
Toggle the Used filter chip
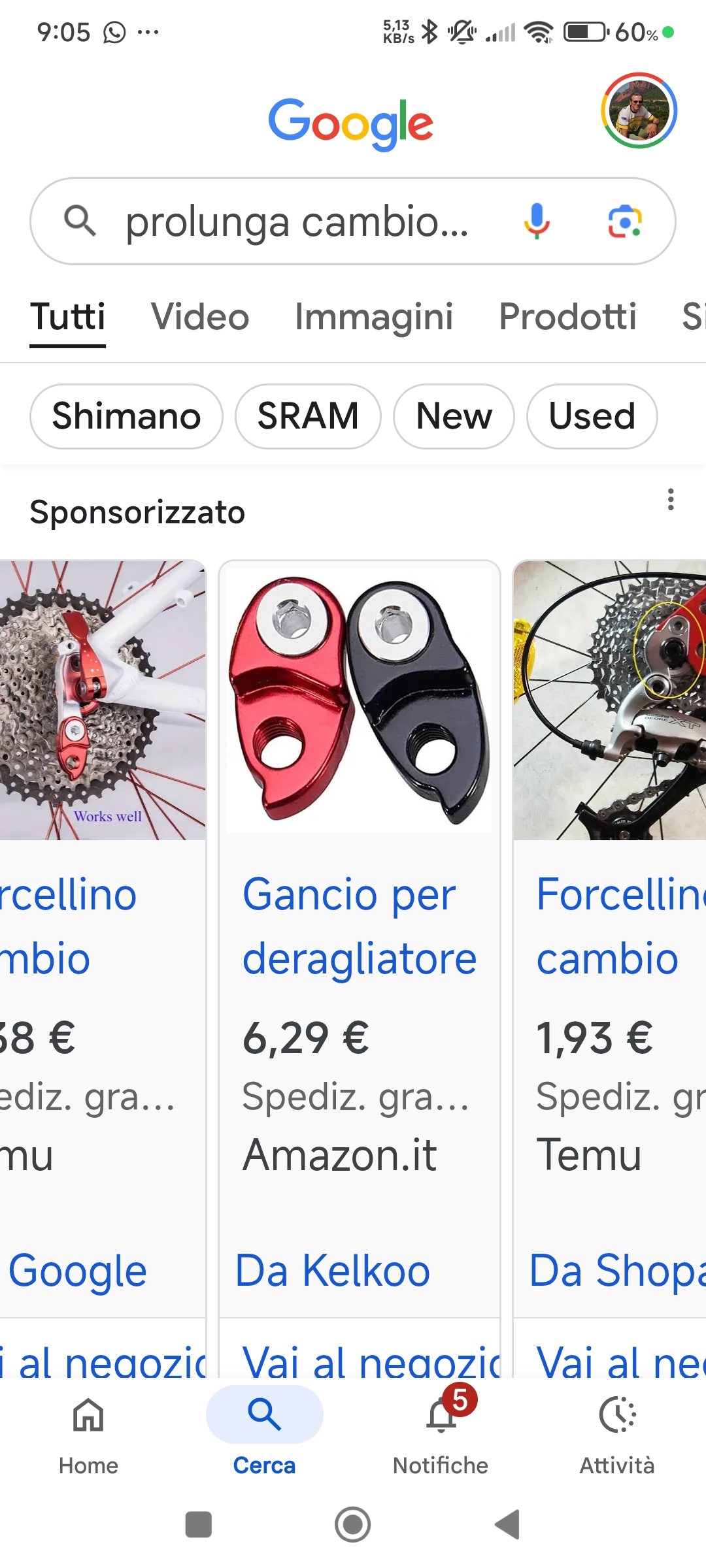592,416
